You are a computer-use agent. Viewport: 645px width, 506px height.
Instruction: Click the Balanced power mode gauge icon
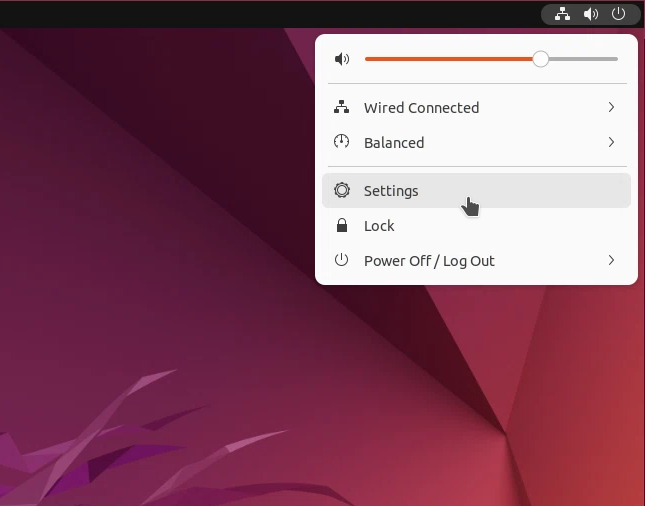(x=342, y=143)
